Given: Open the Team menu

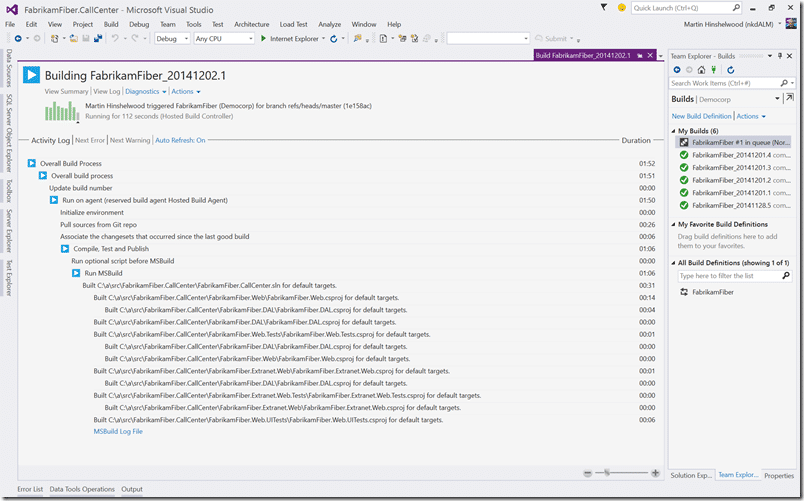Looking at the screenshot, I should pos(168,24).
